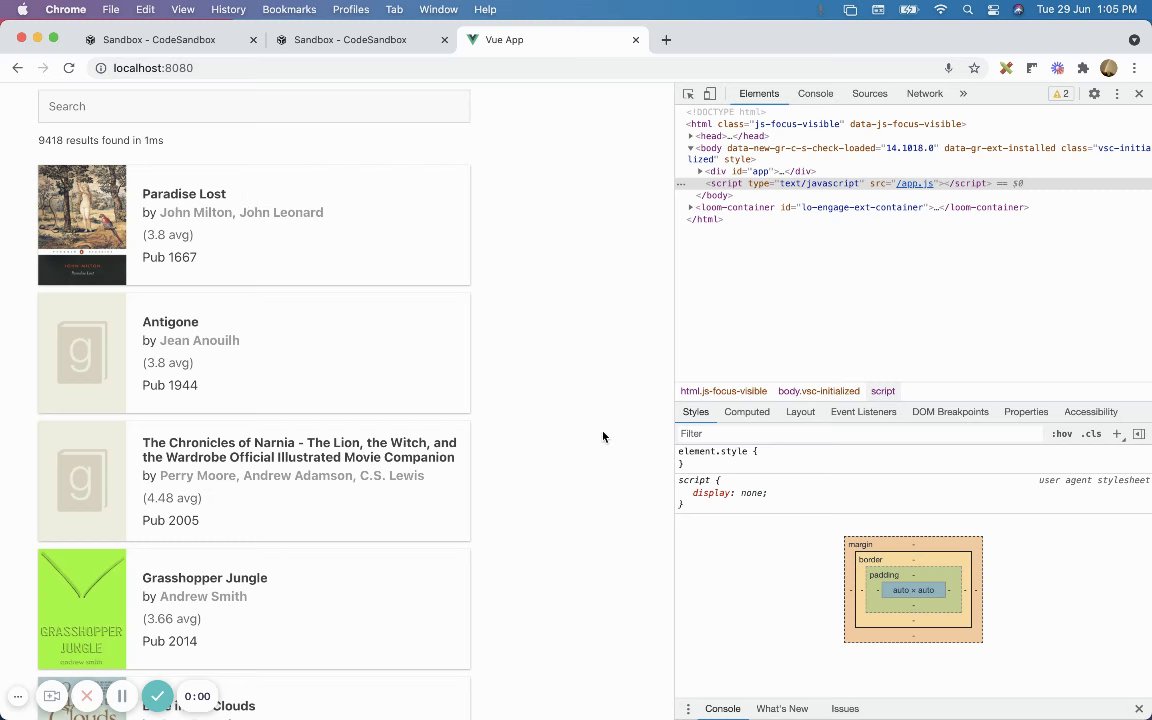
Task: Click the microphone icon in address bar
Action: [x=948, y=68]
